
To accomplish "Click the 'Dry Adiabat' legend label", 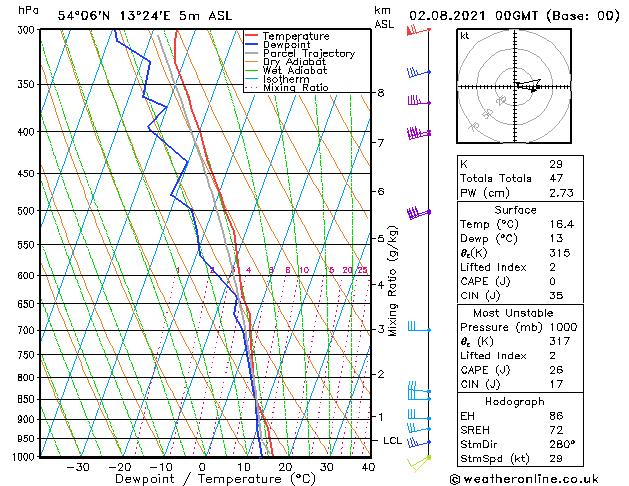I will (294, 62).
